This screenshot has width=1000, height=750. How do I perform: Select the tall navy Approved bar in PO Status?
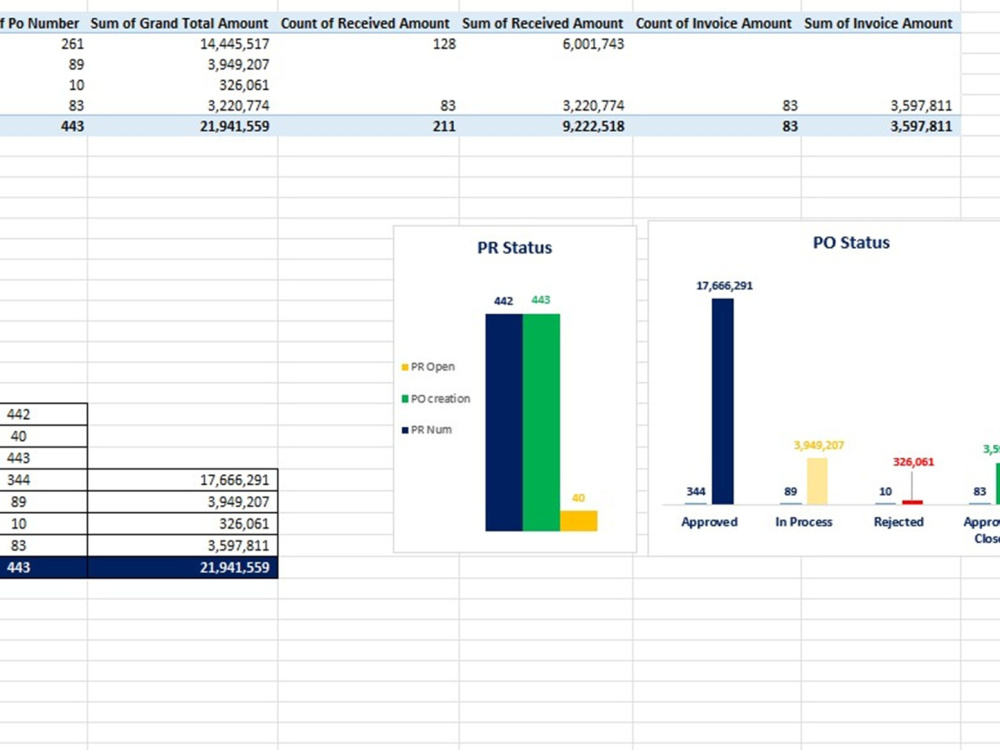pos(723,401)
